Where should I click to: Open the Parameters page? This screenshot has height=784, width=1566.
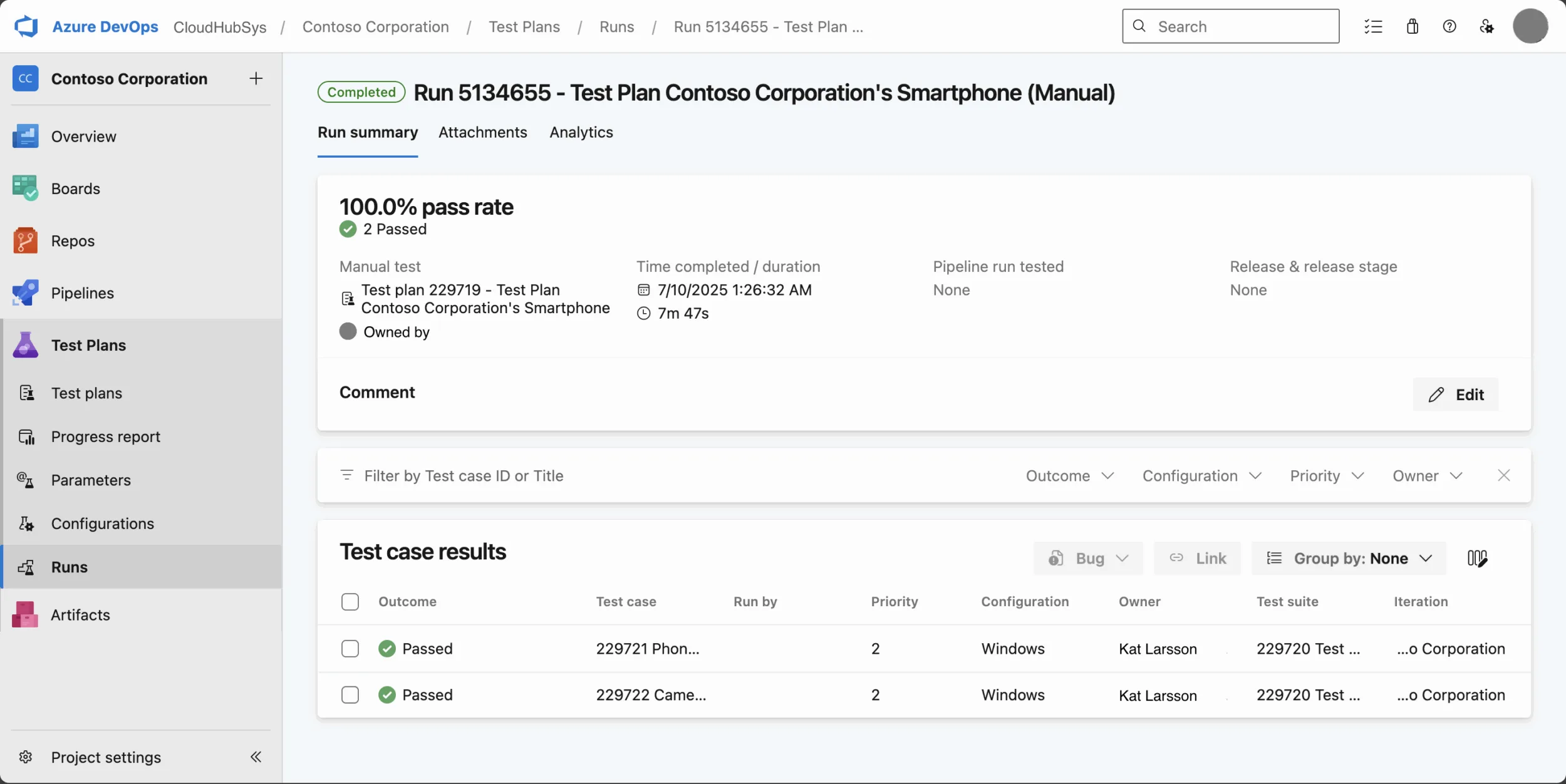pyautogui.click(x=91, y=480)
